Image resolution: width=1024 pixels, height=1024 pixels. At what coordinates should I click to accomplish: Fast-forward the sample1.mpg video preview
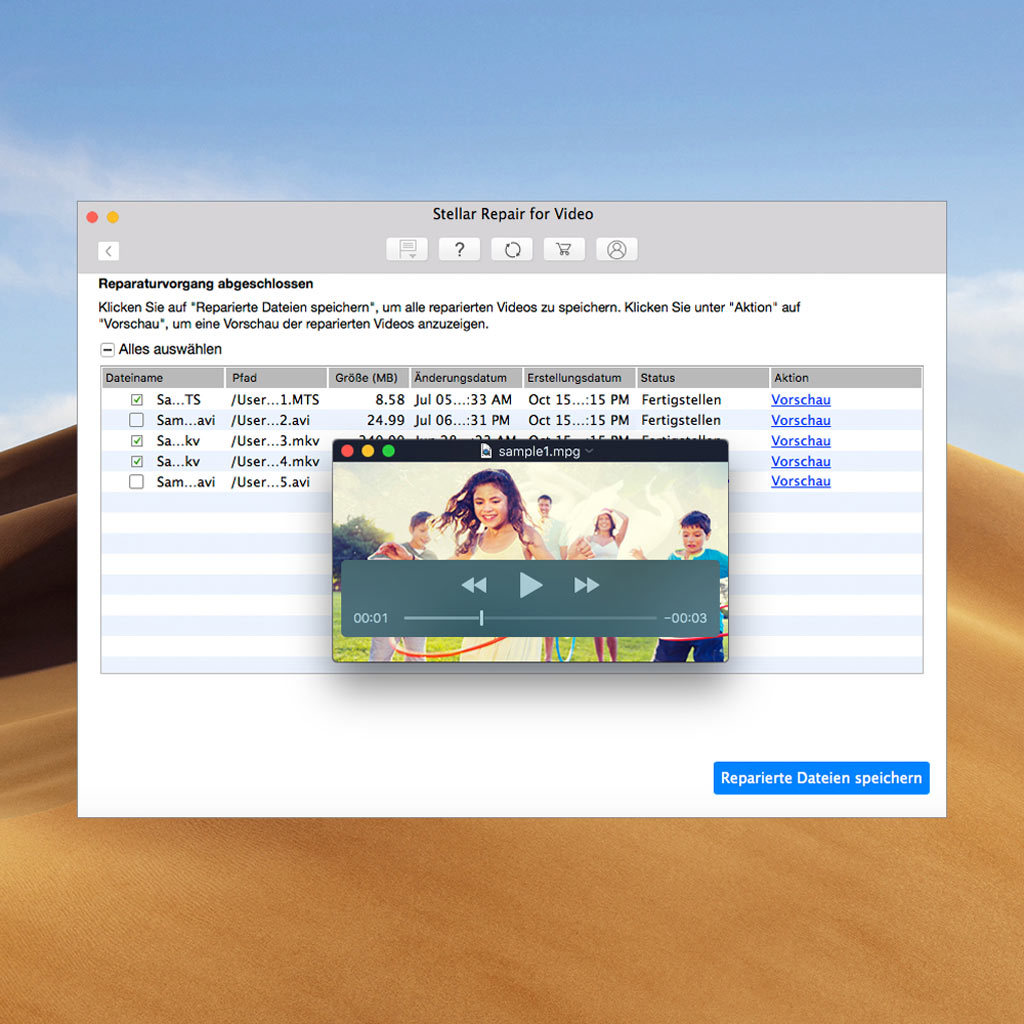[586, 584]
